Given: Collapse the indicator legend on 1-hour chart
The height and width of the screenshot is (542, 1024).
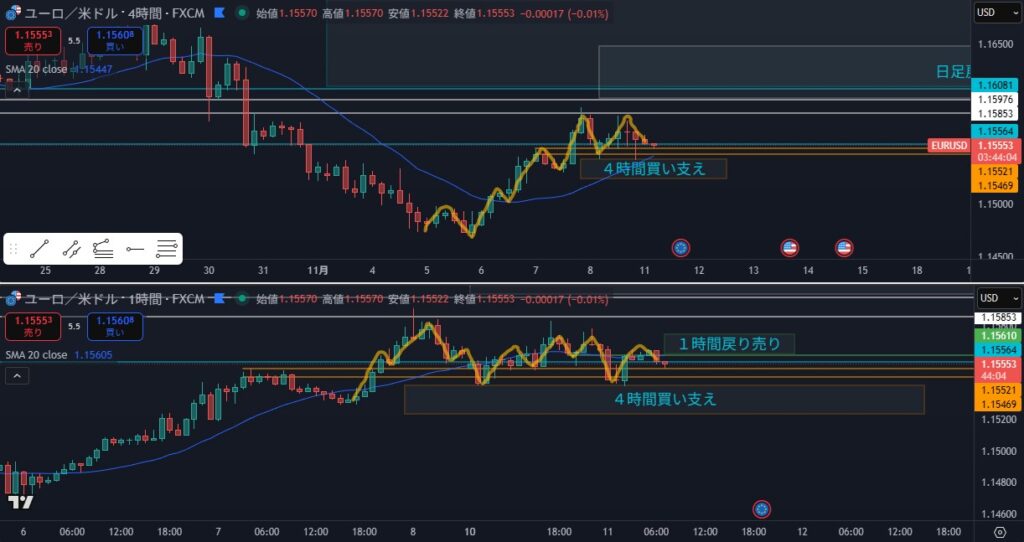Looking at the screenshot, I should (x=17, y=375).
